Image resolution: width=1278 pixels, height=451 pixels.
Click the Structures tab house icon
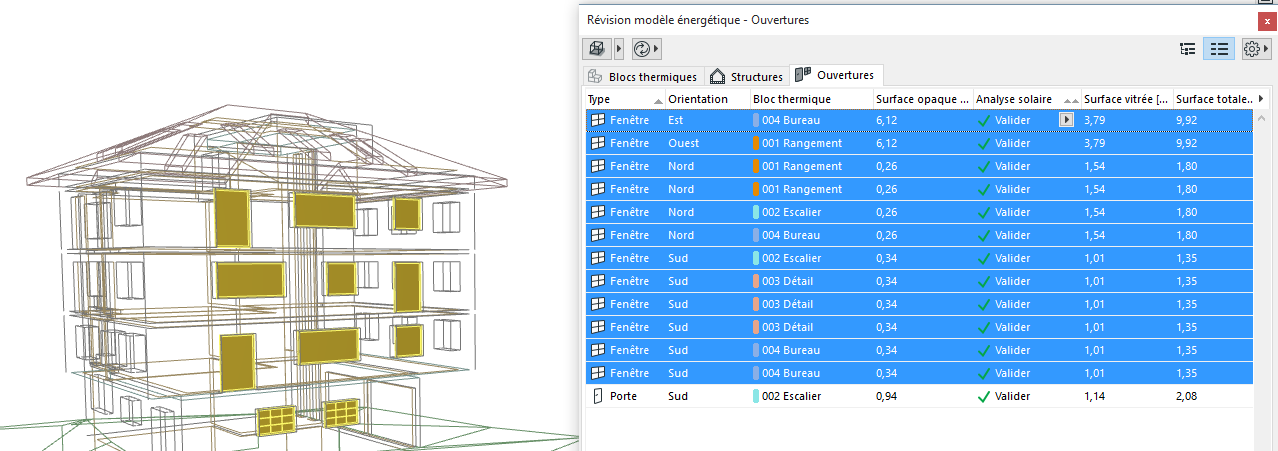717,77
